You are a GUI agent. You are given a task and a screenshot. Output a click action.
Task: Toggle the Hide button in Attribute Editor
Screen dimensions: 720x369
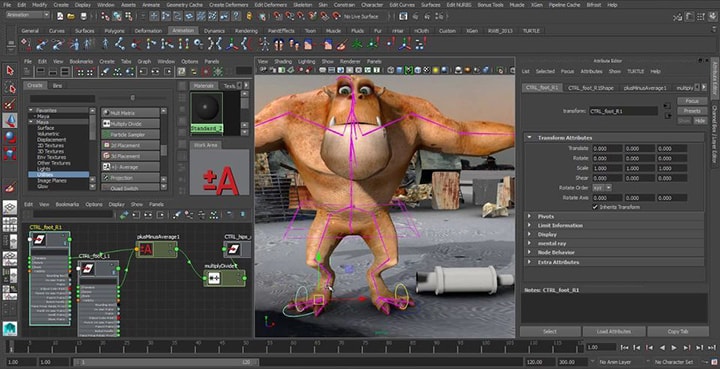(700, 120)
